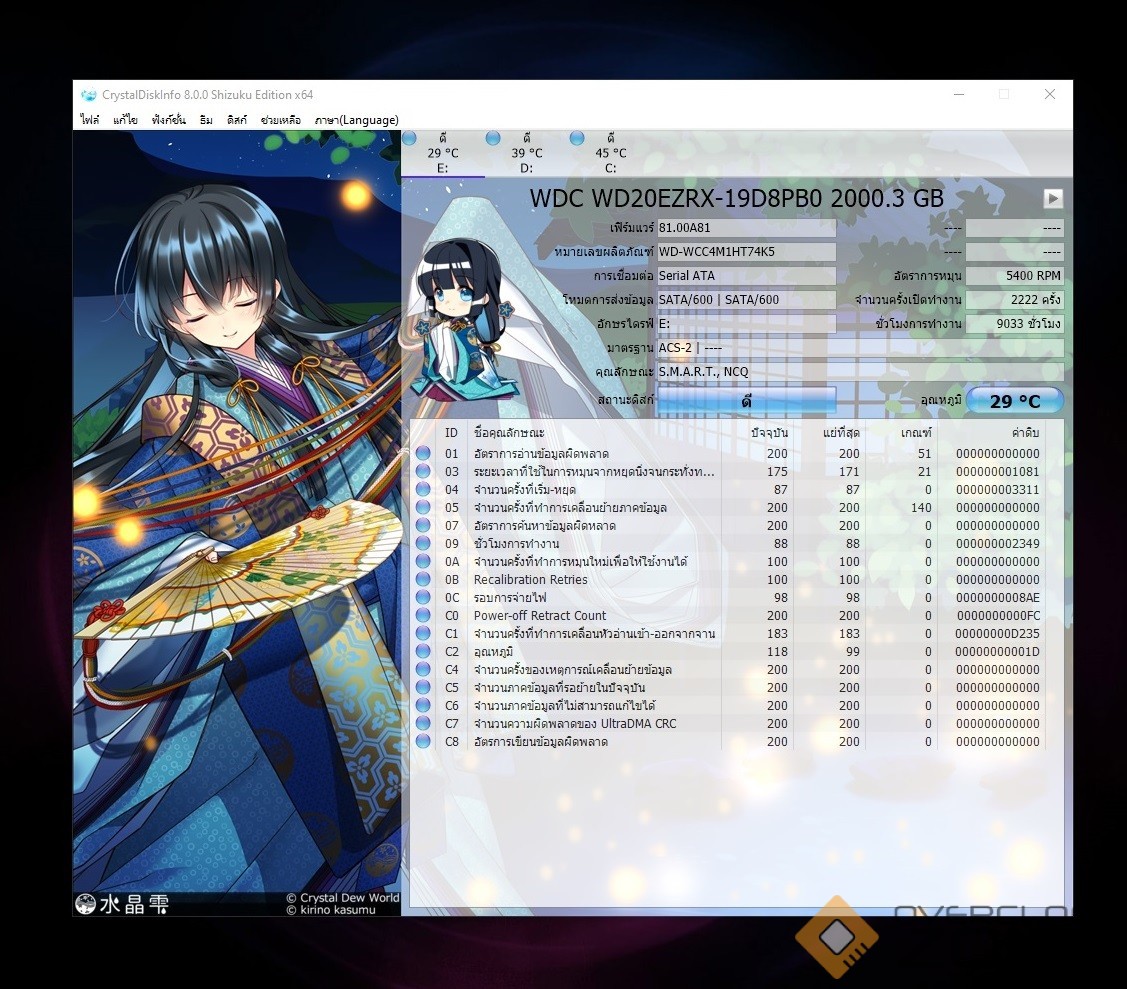1127x989 pixels.
Task: Click the drive letter field E:
Action: point(746,323)
